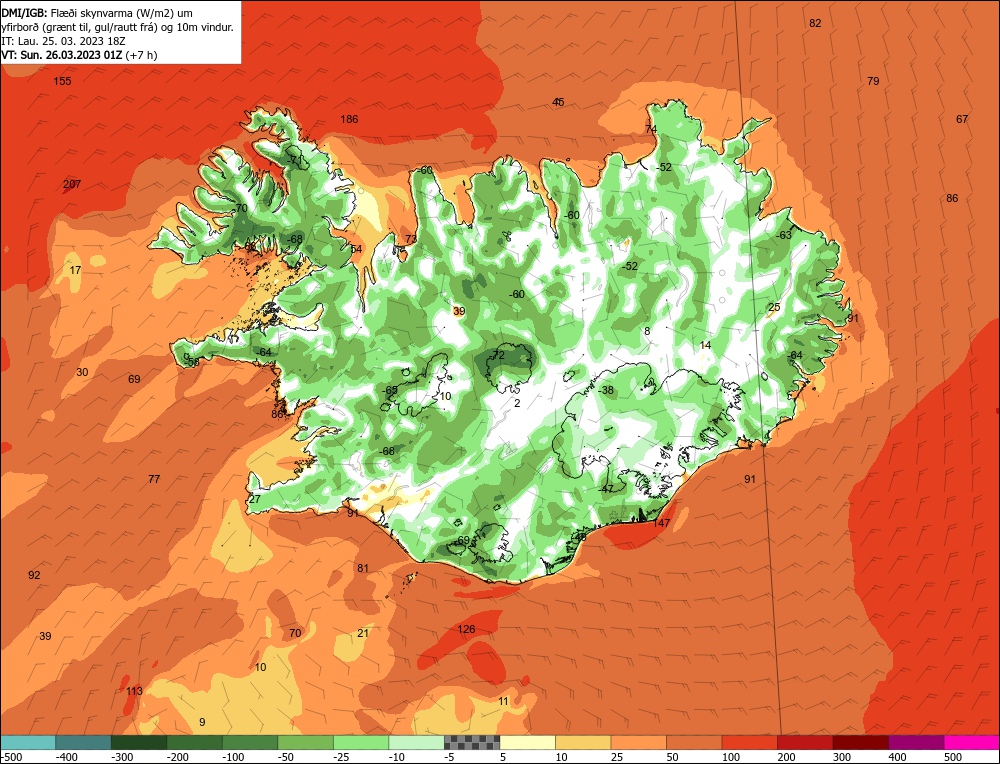
Task: Click the legend label '500'
Action: tap(953, 757)
